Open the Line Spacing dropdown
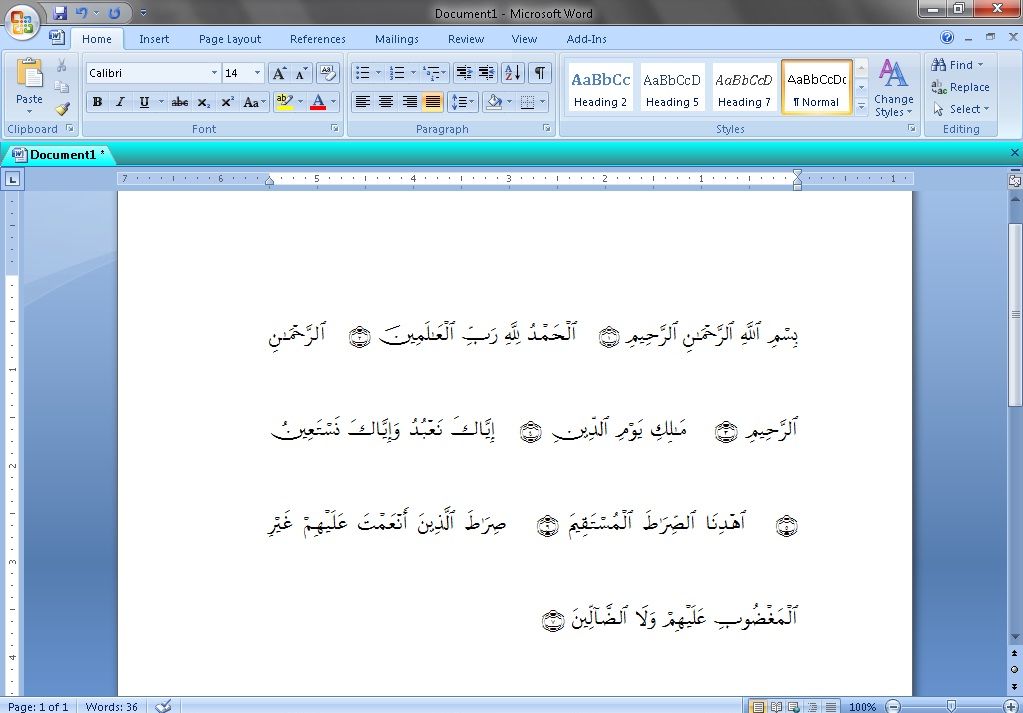Viewport: 1023px width, 713px height. coord(460,101)
